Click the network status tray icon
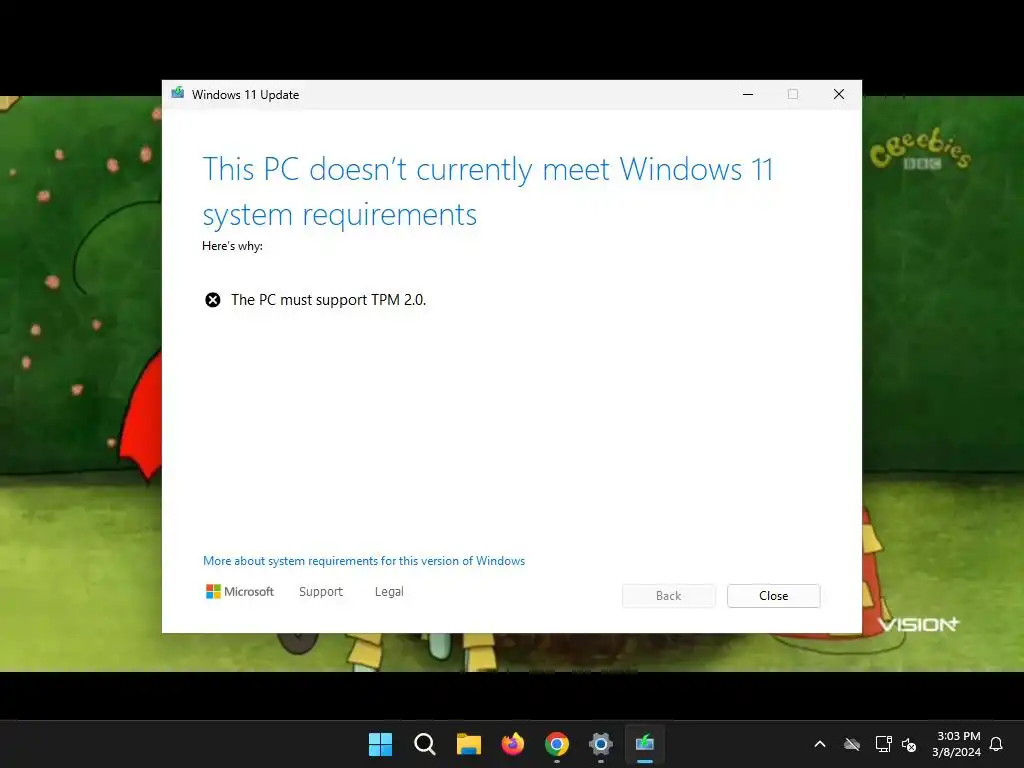The image size is (1024, 768). (883, 744)
